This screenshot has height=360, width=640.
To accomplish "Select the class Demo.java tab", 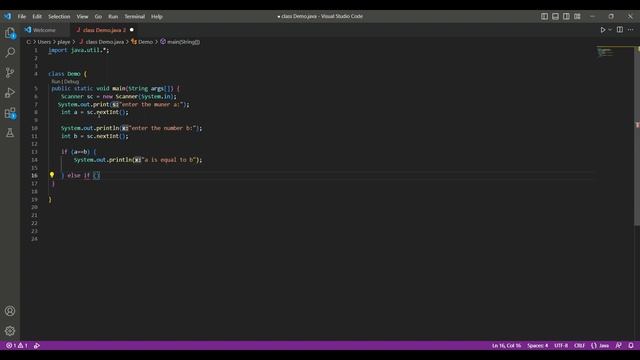I will (104, 30).
